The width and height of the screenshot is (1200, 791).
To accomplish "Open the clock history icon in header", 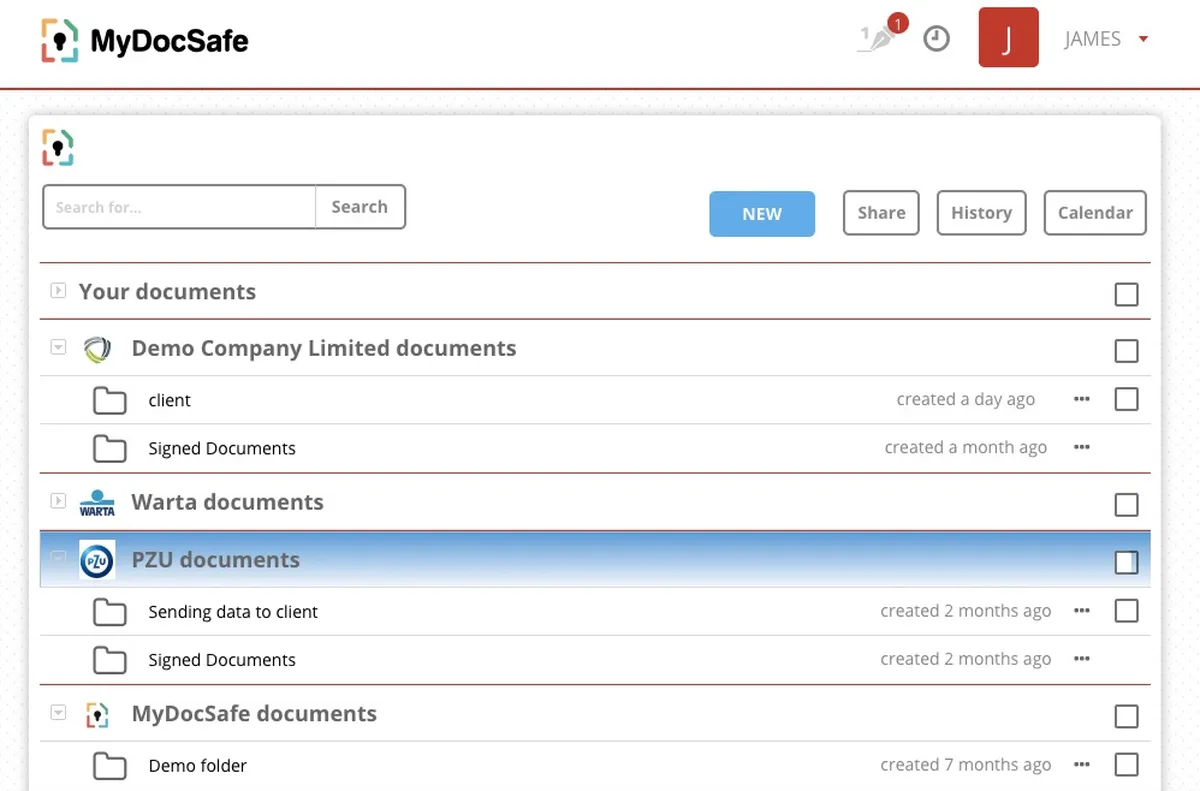I will [x=936, y=39].
